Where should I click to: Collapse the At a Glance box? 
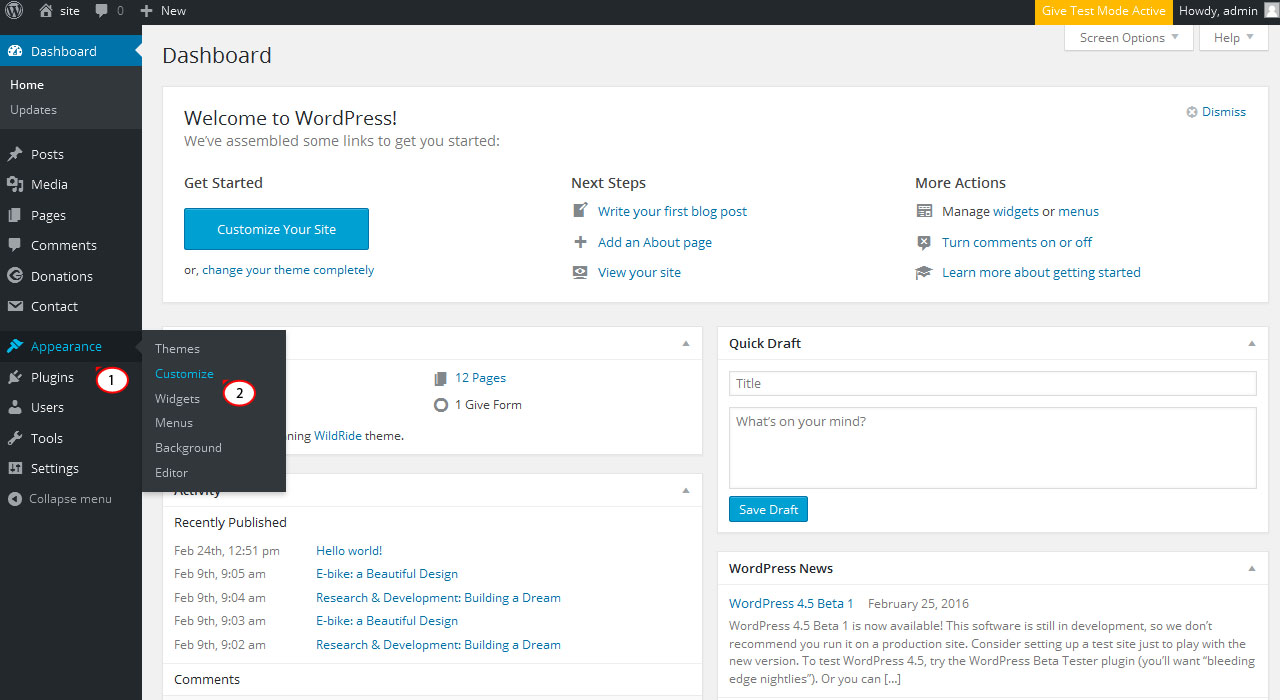[x=685, y=344]
